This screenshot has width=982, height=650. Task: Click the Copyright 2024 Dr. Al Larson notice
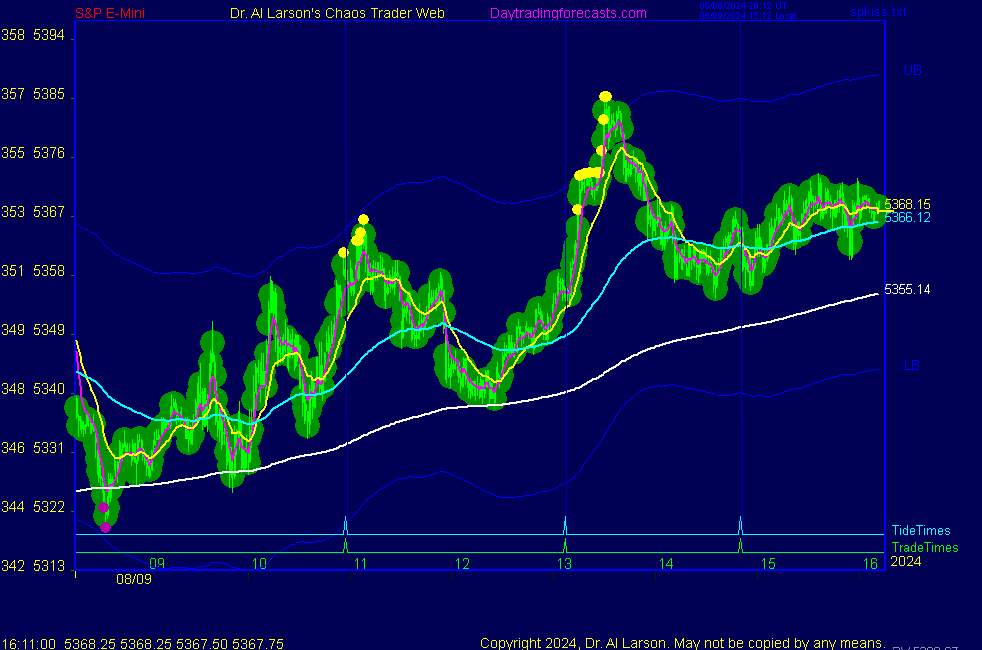point(683,643)
